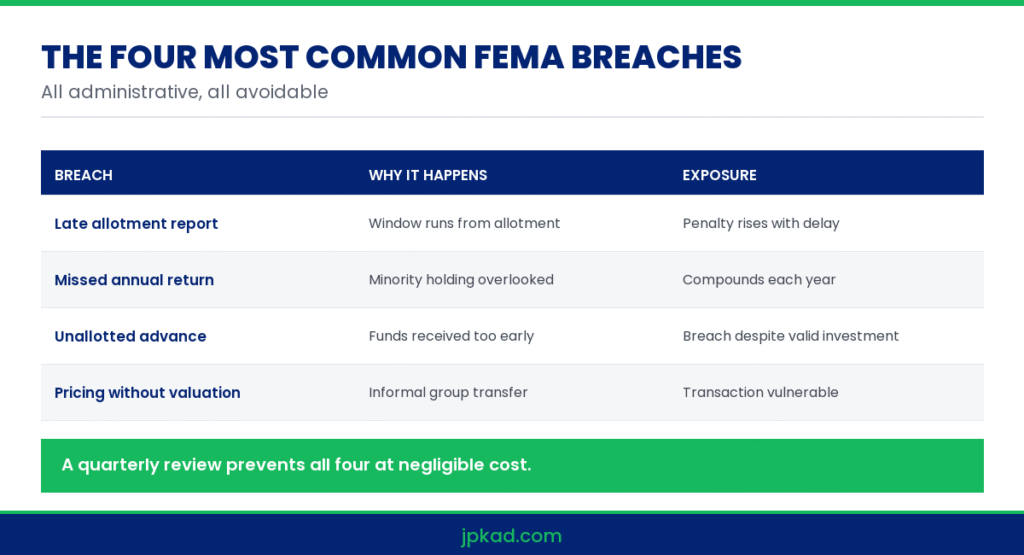Click the Late allotment report row label
This screenshot has height=555, width=1024.
click(x=136, y=223)
